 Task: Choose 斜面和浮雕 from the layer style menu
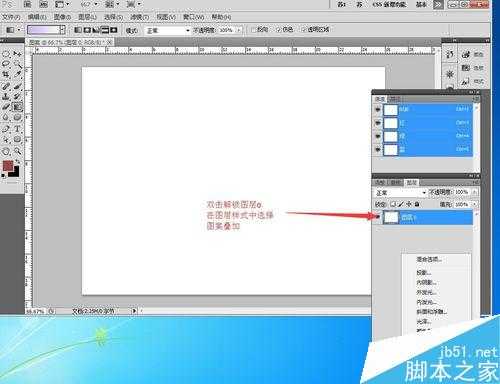click(432, 312)
